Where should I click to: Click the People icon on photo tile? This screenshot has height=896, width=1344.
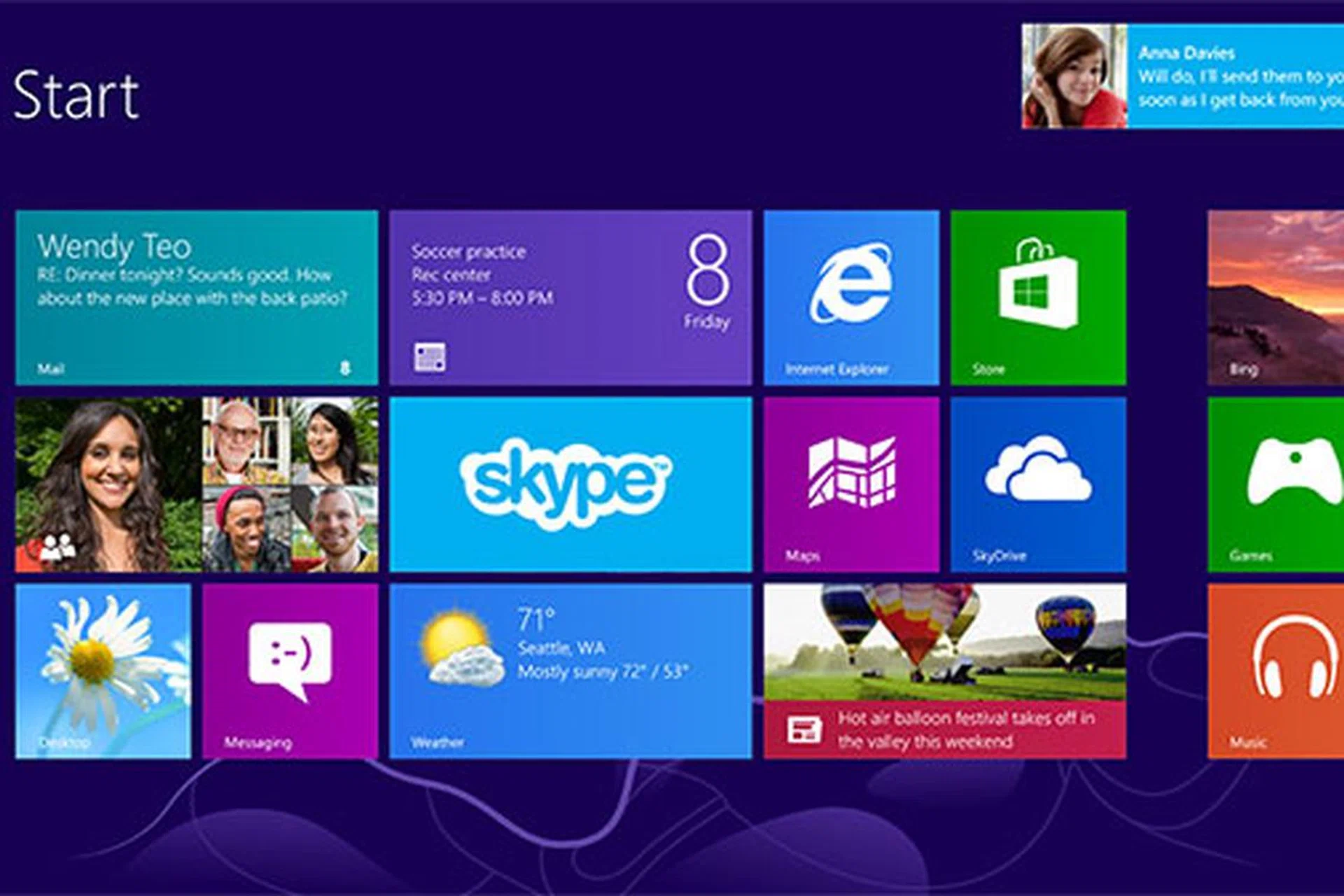tap(57, 547)
